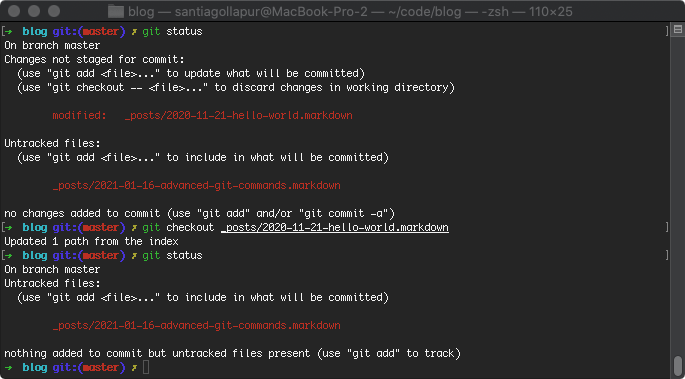Click the "no changes added to commit" line
Viewport: 685px width, 379px height.
point(200,214)
